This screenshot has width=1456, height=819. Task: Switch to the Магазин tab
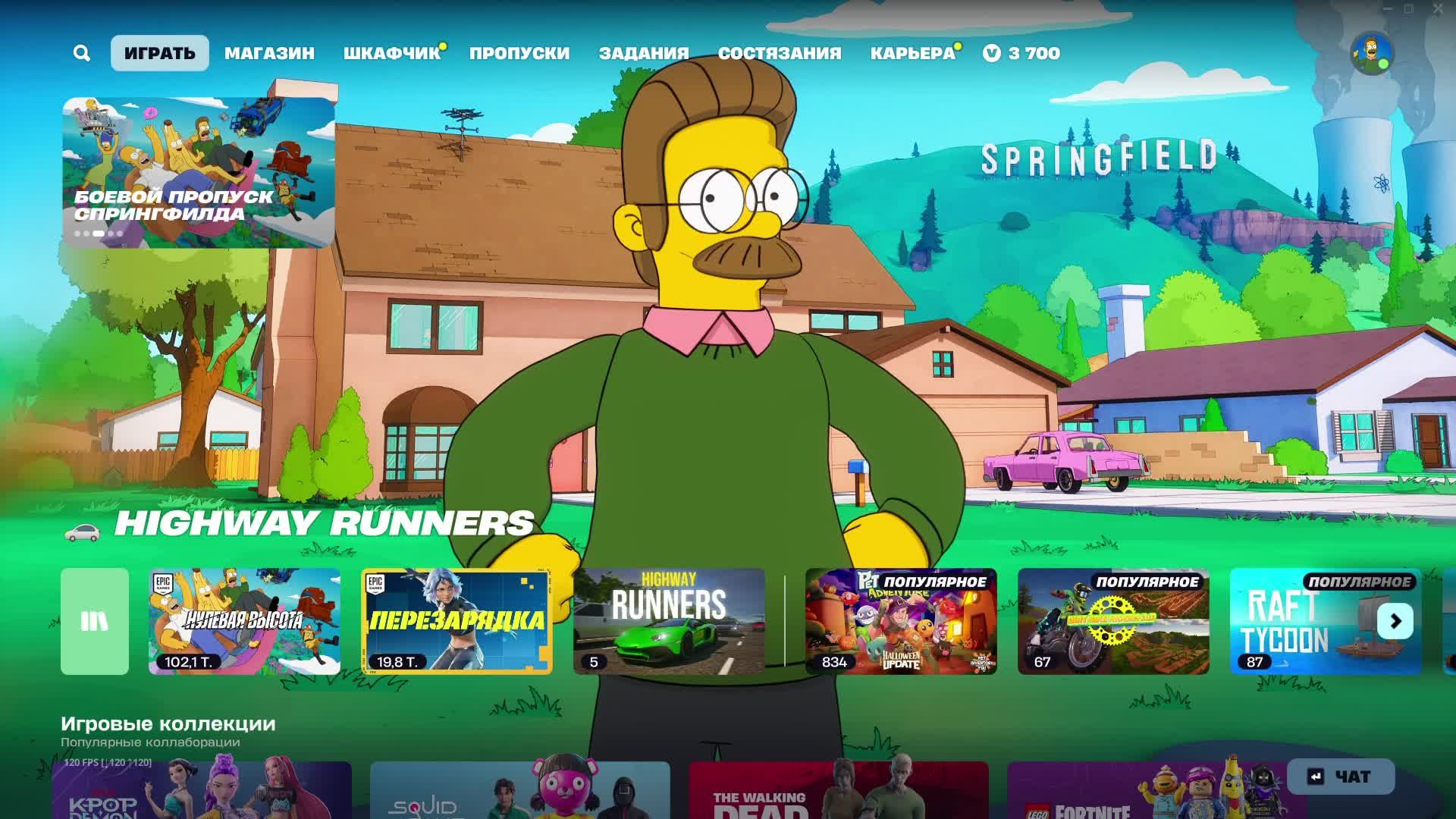point(269,53)
